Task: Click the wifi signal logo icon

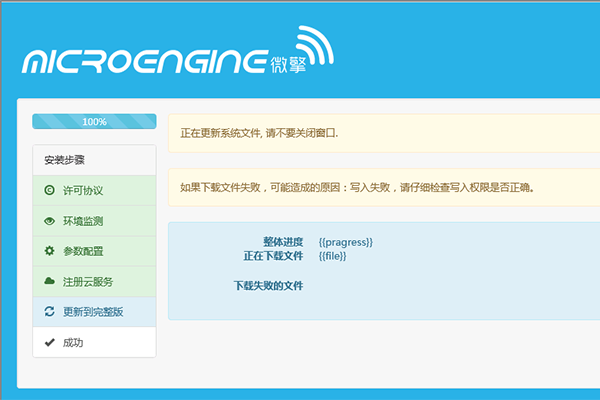Action: tap(315, 45)
